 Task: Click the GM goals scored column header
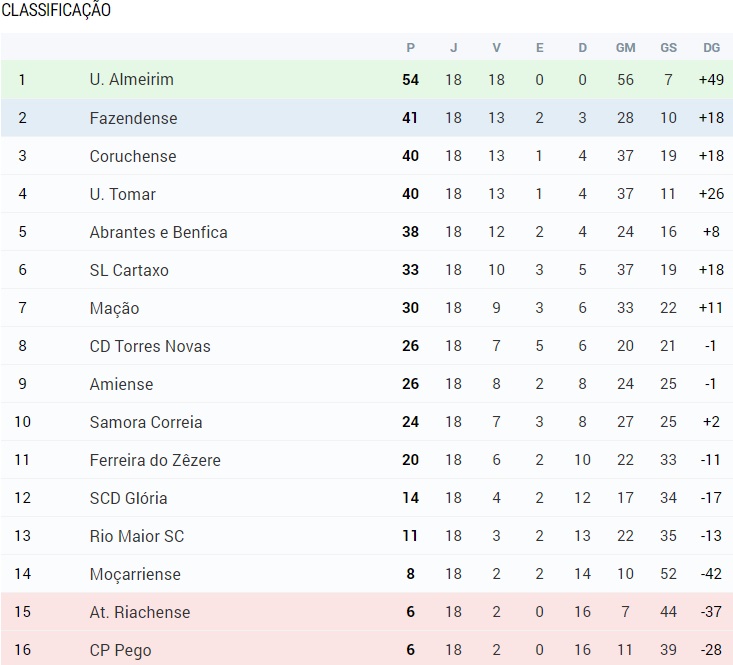[625, 47]
